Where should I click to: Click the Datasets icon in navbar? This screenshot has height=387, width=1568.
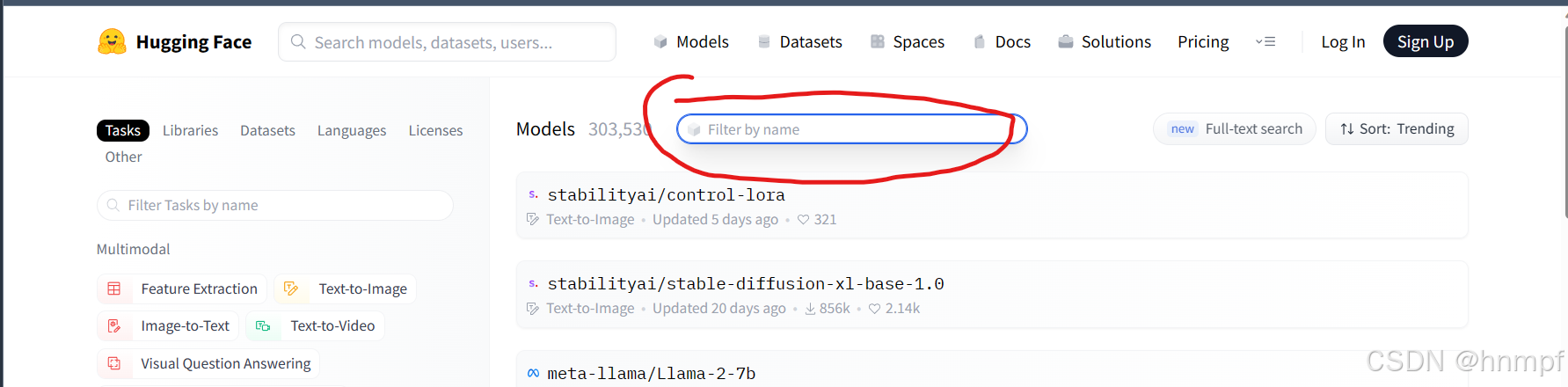[x=764, y=41]
